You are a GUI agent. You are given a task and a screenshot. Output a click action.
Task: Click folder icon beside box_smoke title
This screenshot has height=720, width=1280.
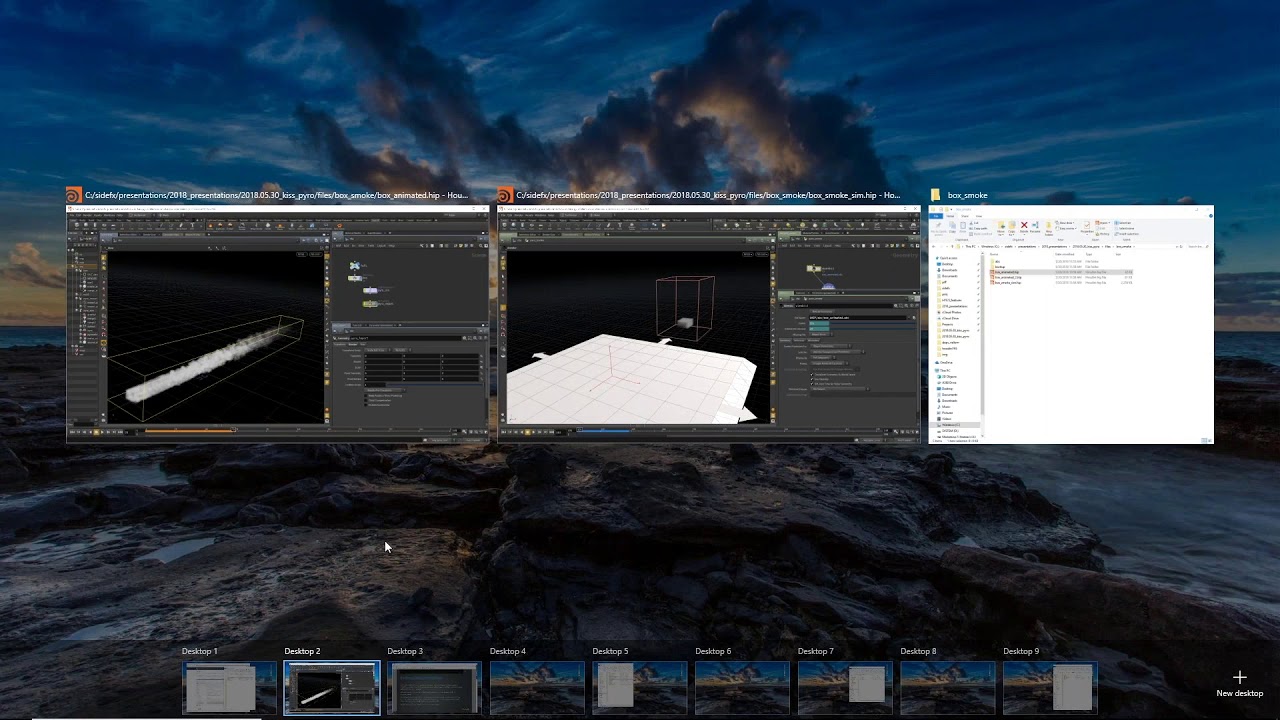(x=936, y=195)
